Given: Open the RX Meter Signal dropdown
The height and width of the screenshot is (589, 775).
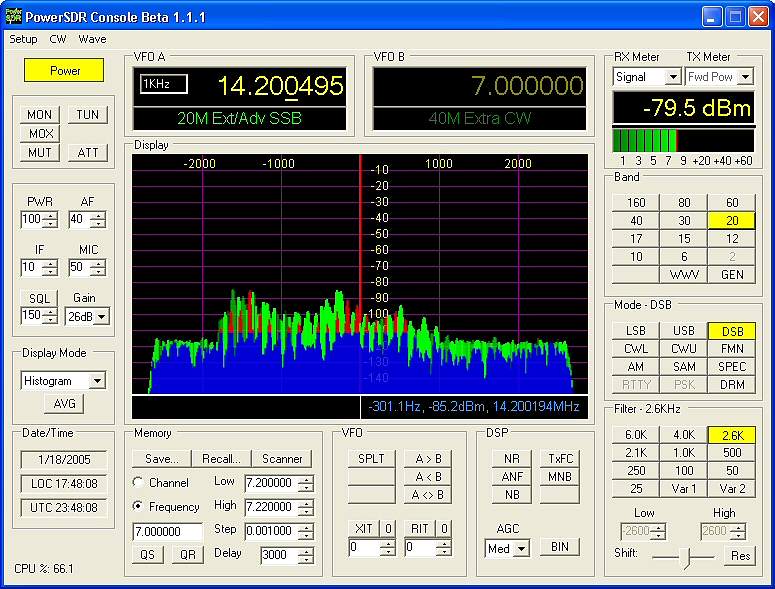Looking at the screenshot, I should [673, 77].
